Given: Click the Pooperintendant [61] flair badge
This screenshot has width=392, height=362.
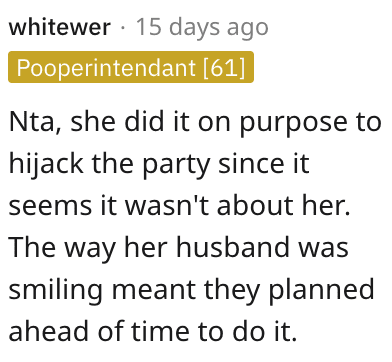Looking at the screenshot, I should coord(131,67).
